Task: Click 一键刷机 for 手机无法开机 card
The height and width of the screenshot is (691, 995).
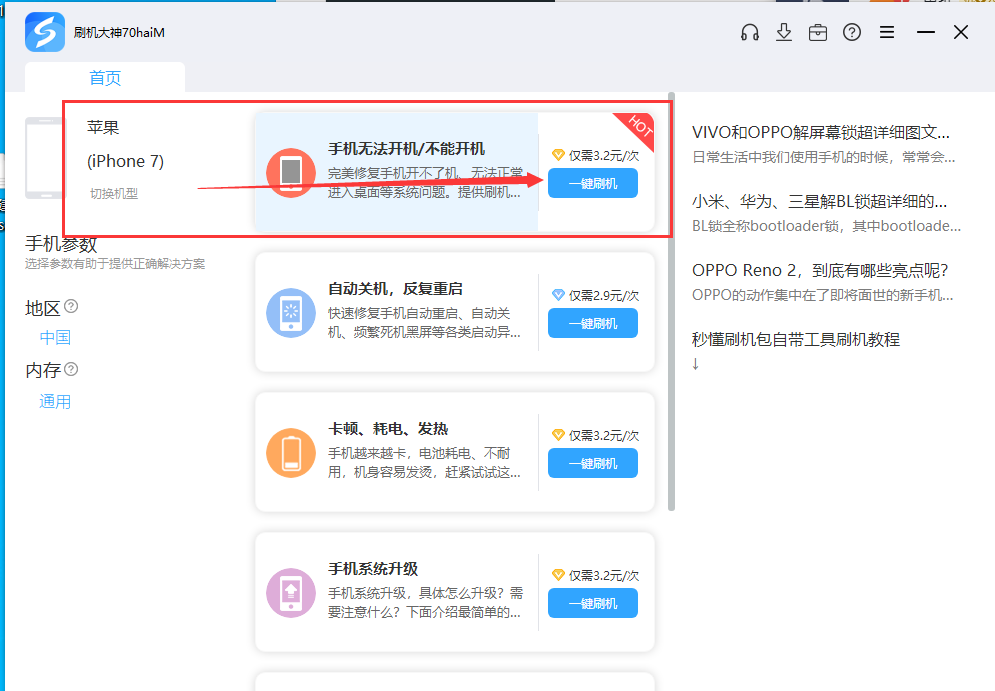Action: click(x=593, y=183)
